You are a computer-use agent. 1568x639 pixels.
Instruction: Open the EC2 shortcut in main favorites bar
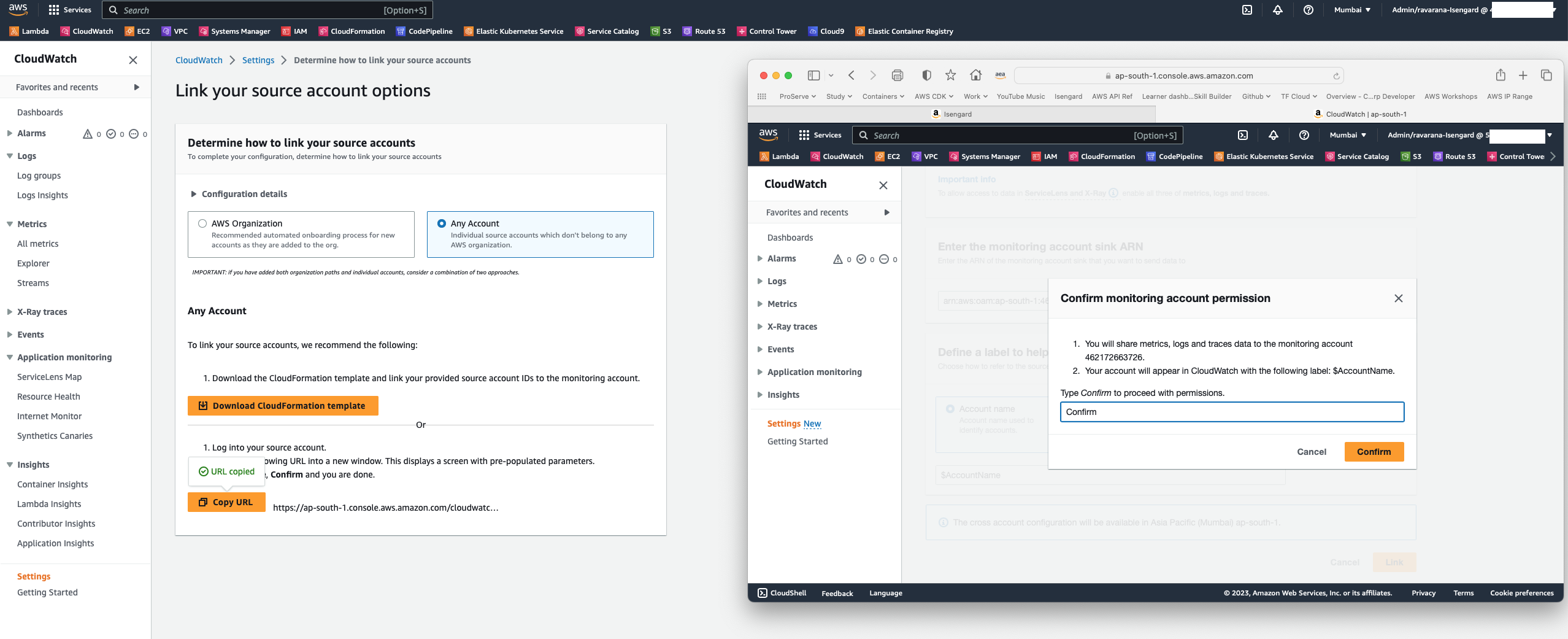pos(137,31)
